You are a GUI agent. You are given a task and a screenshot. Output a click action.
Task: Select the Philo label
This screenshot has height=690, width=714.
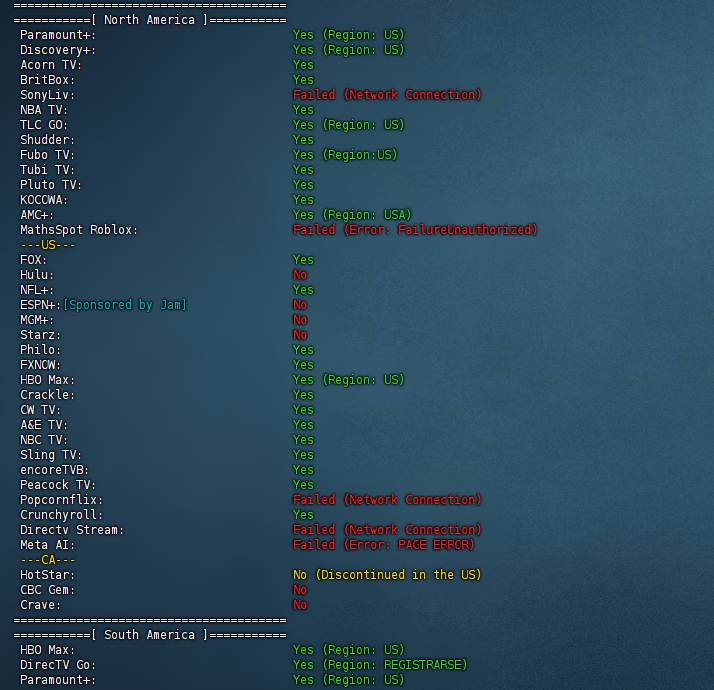40,350
